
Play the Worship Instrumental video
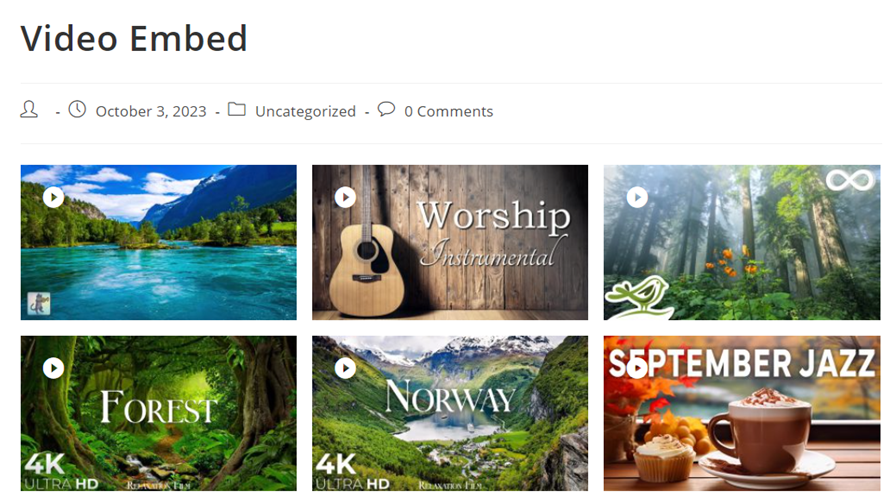[345, 198]
